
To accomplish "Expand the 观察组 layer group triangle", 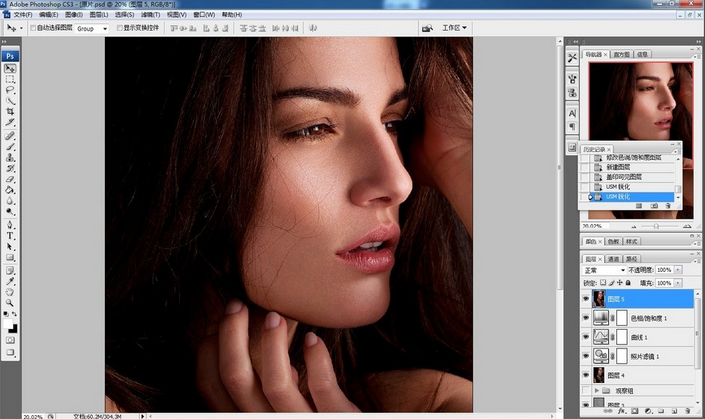I will (596, 391).
